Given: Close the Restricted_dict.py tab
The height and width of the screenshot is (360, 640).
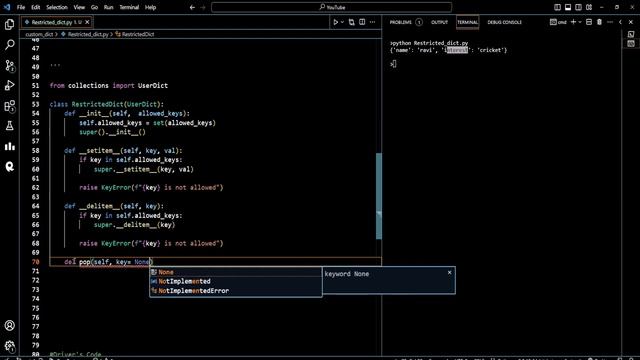Looking at the screenshot, I should tap(87, 22).
